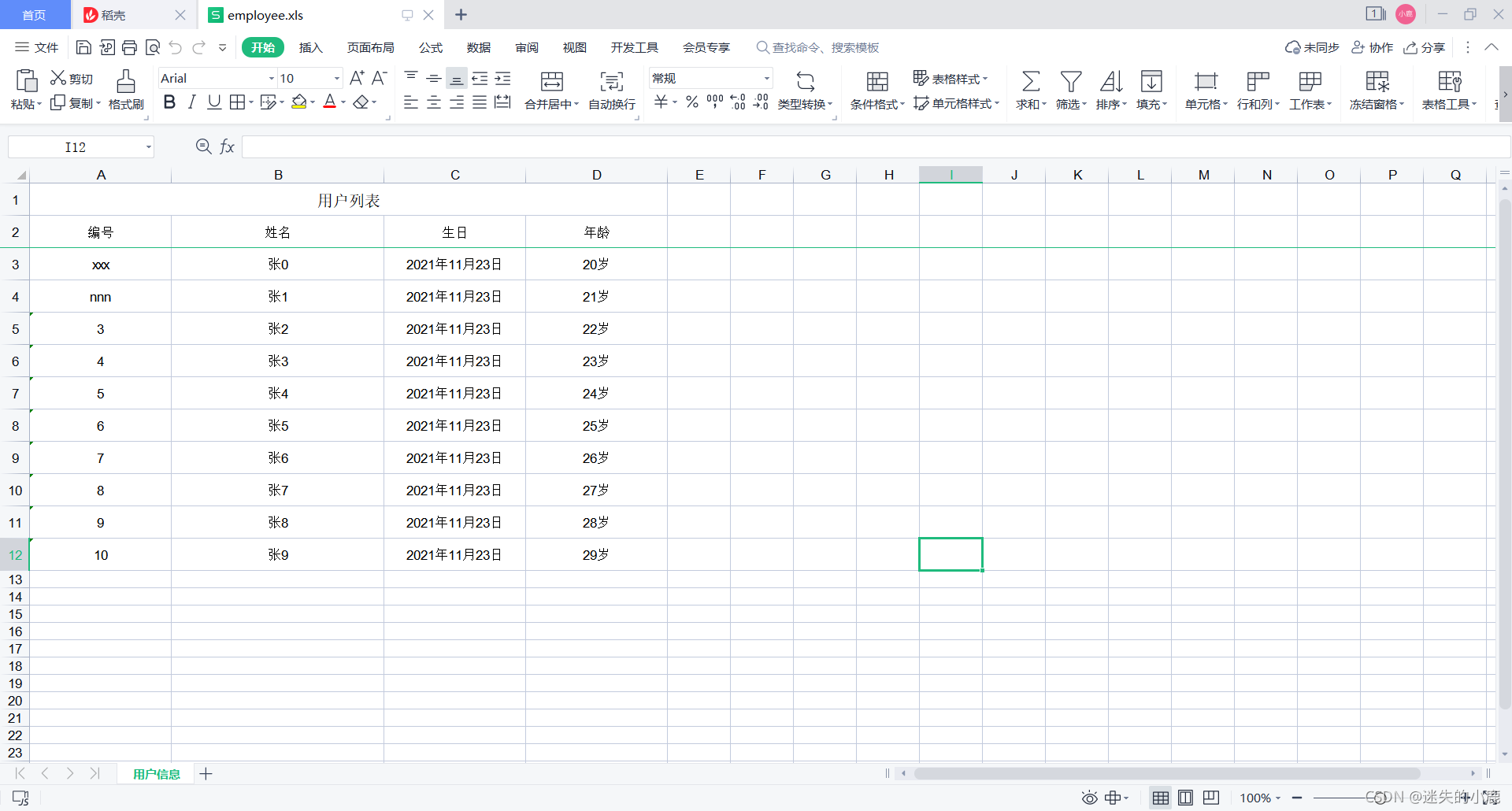Click the 首页 (Home) tab button
This screenshot has height=811, width=1512.
click(35, 15)
